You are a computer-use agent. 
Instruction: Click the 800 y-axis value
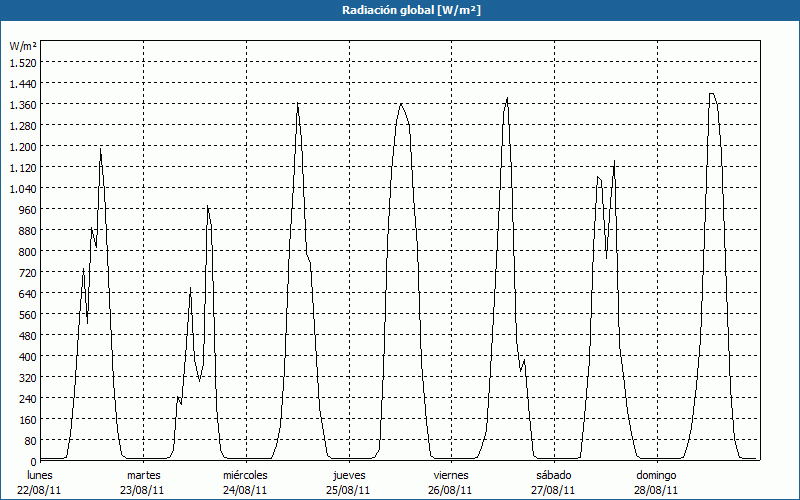point(28,251)
